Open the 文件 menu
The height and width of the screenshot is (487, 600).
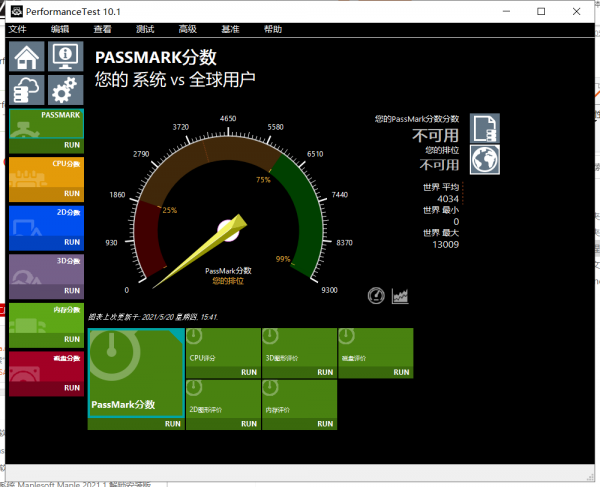17,29
